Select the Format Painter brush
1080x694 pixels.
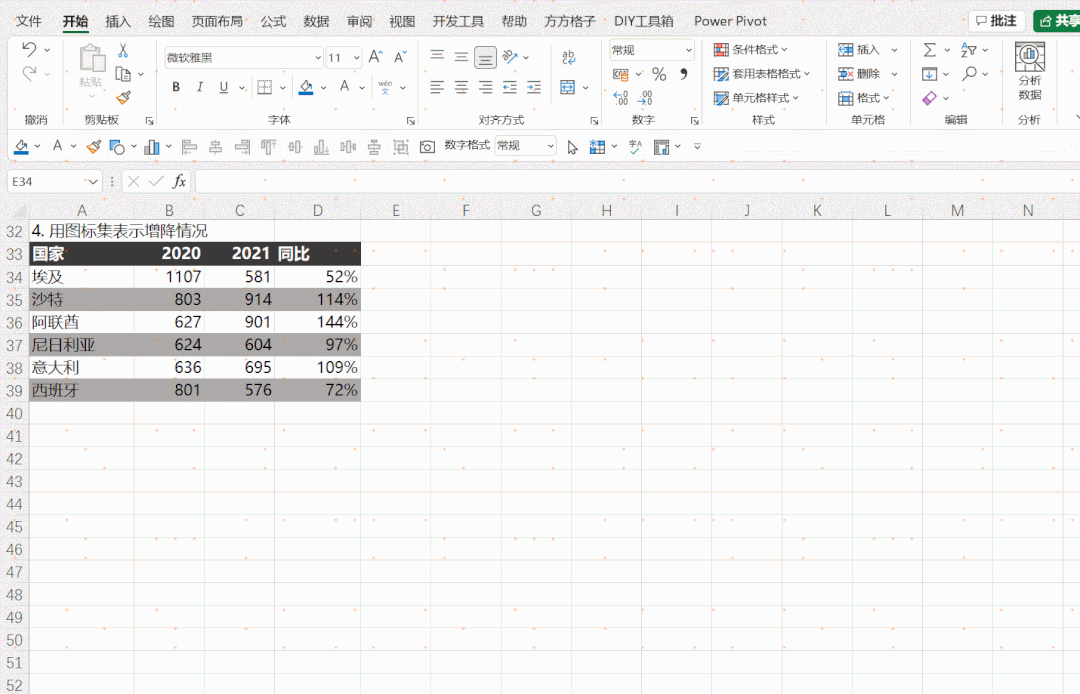pyautogui.click(x=123, y=98)
